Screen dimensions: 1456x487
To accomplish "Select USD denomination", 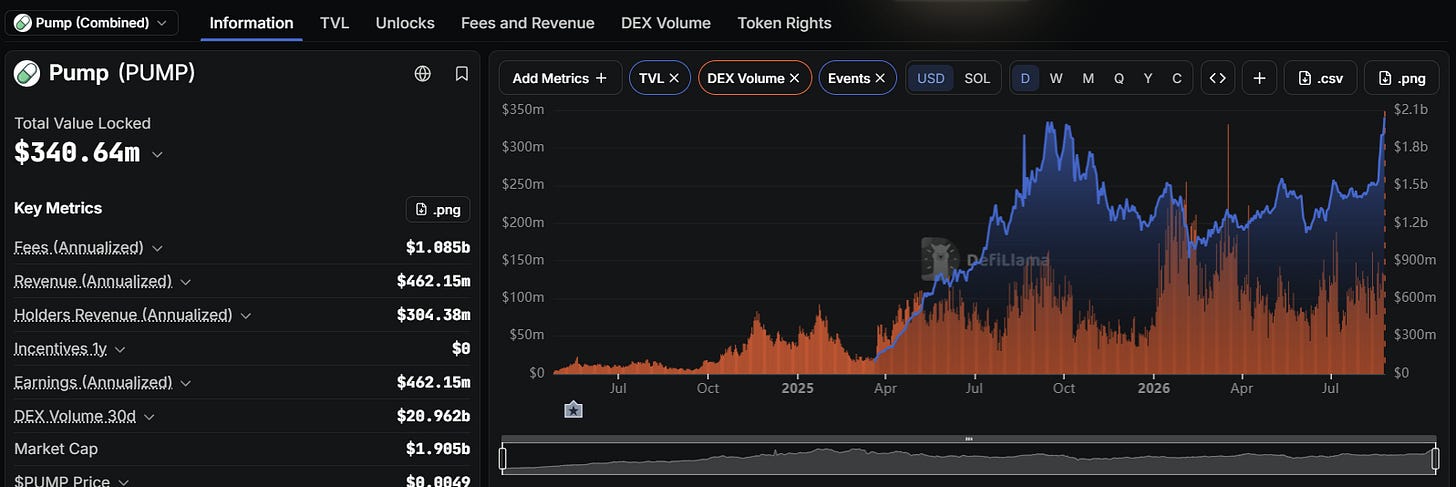I will (931, 78).
